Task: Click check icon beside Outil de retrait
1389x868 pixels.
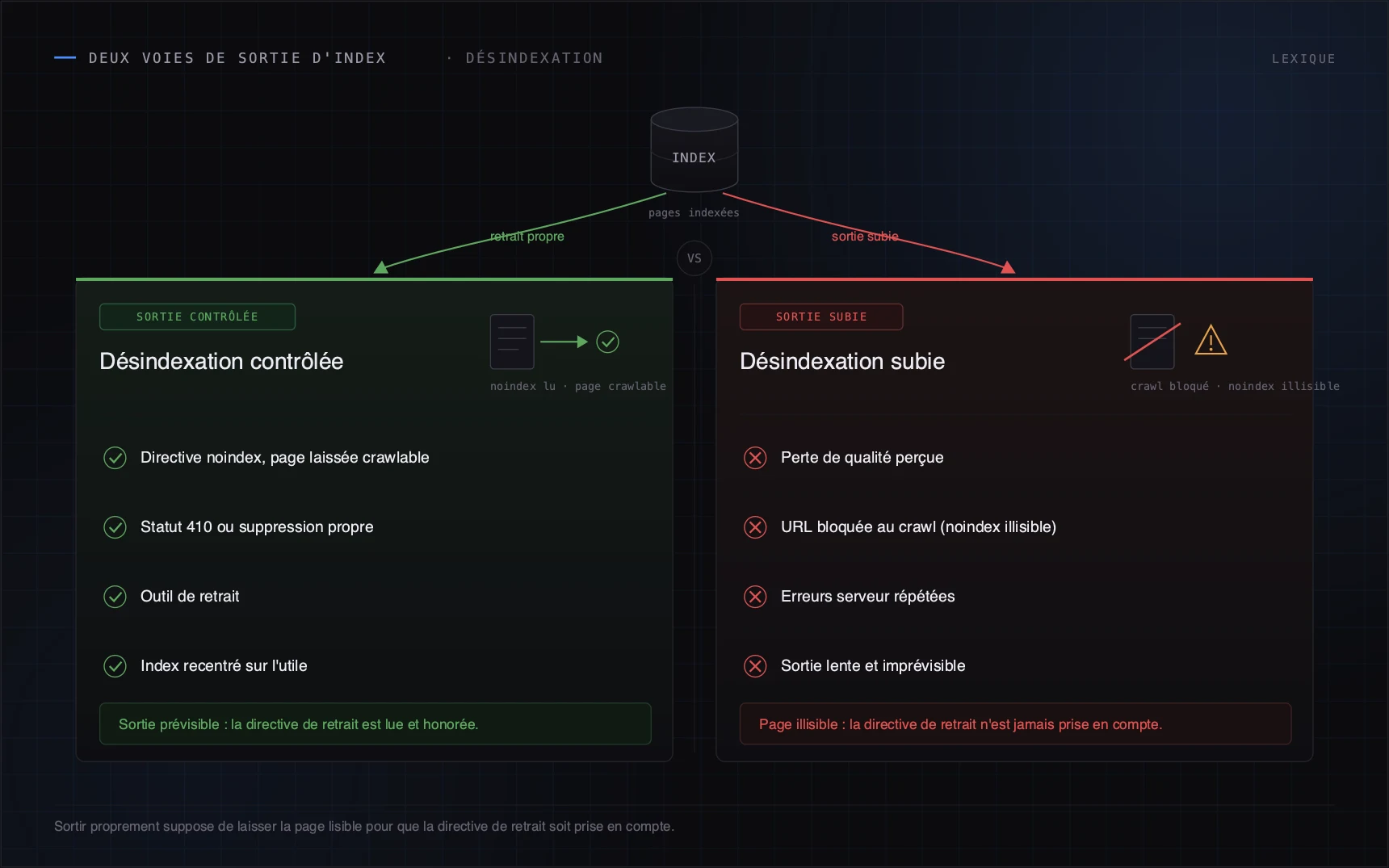Action: [115, 597]
